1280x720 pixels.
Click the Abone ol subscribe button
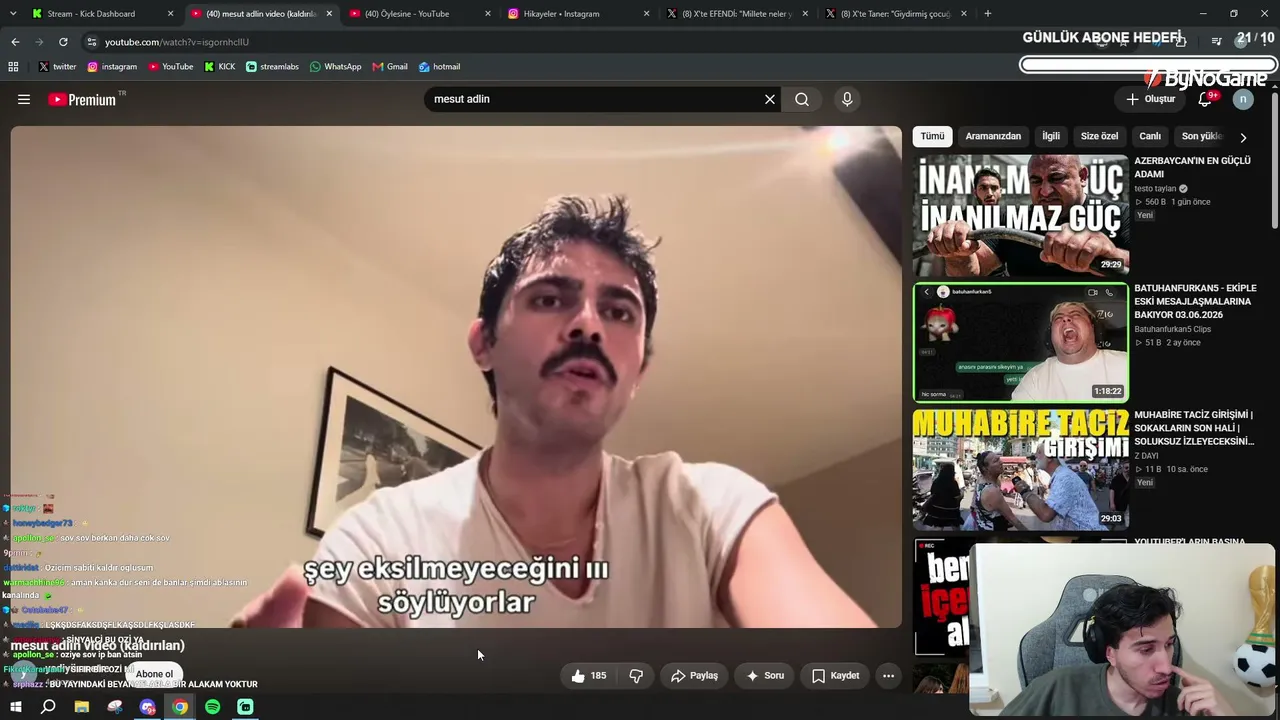[x=154, y=674]
